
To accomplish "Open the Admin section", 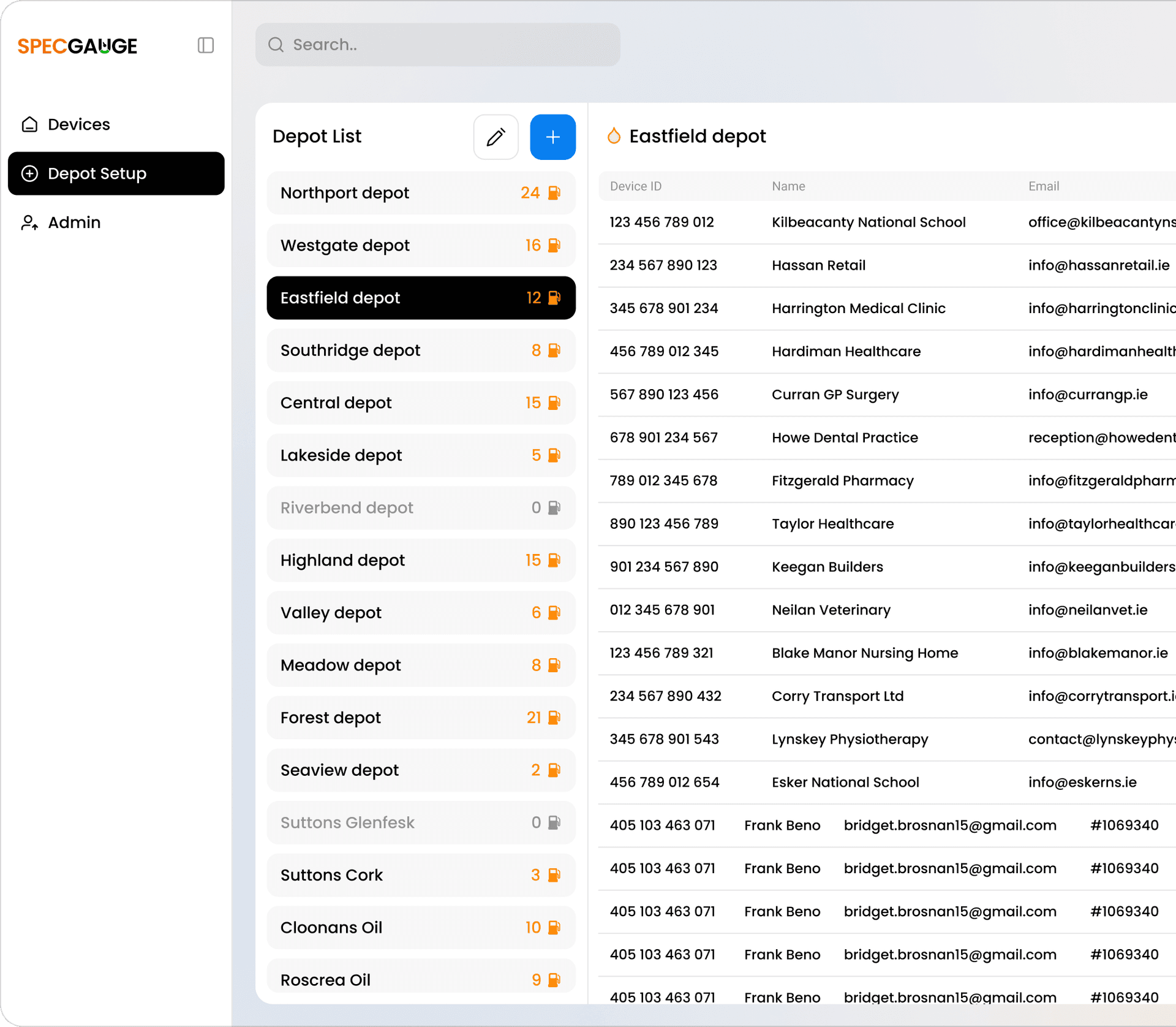I will click(x=74, y=222).
